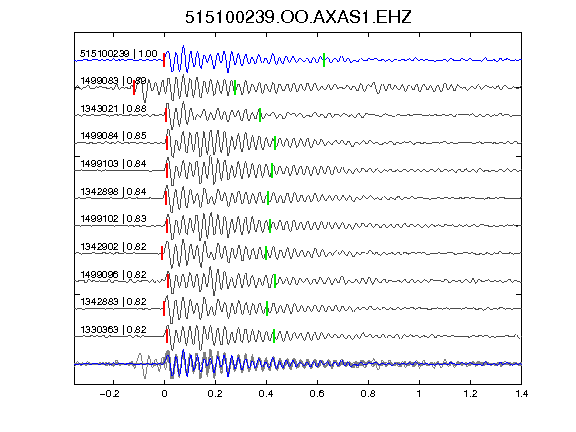
Task: Click the green marker on blue trace 515100239
Action: (x=324, y=60)
